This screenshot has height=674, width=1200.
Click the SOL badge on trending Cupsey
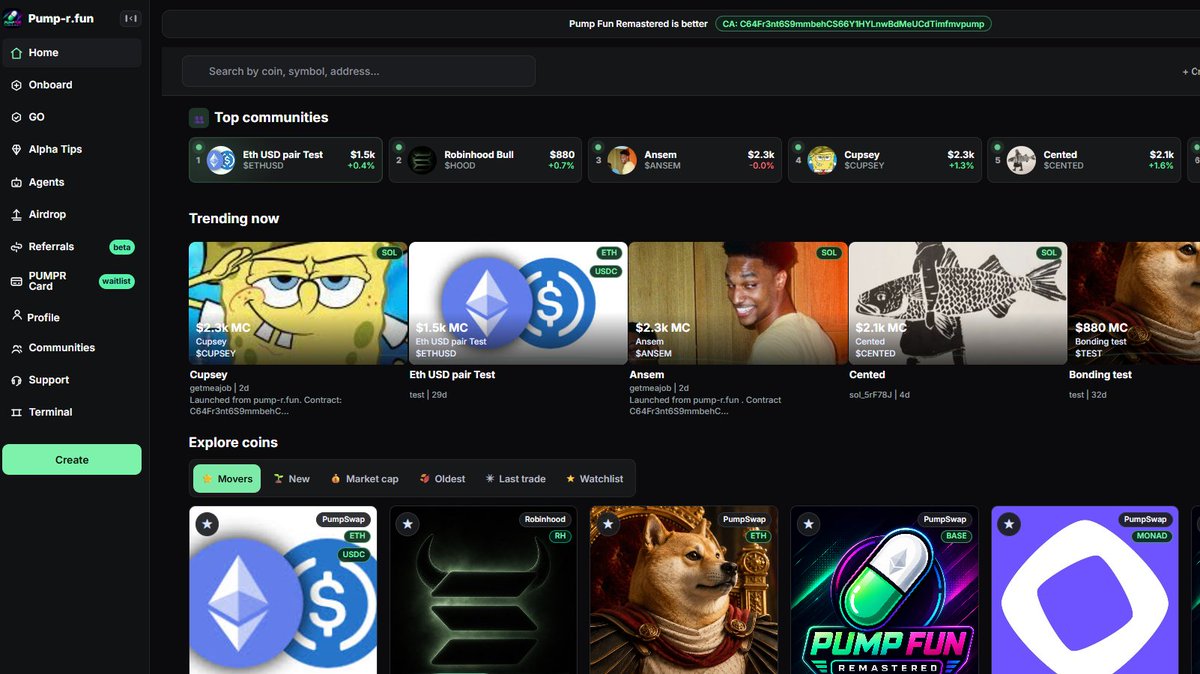[389, 253]
